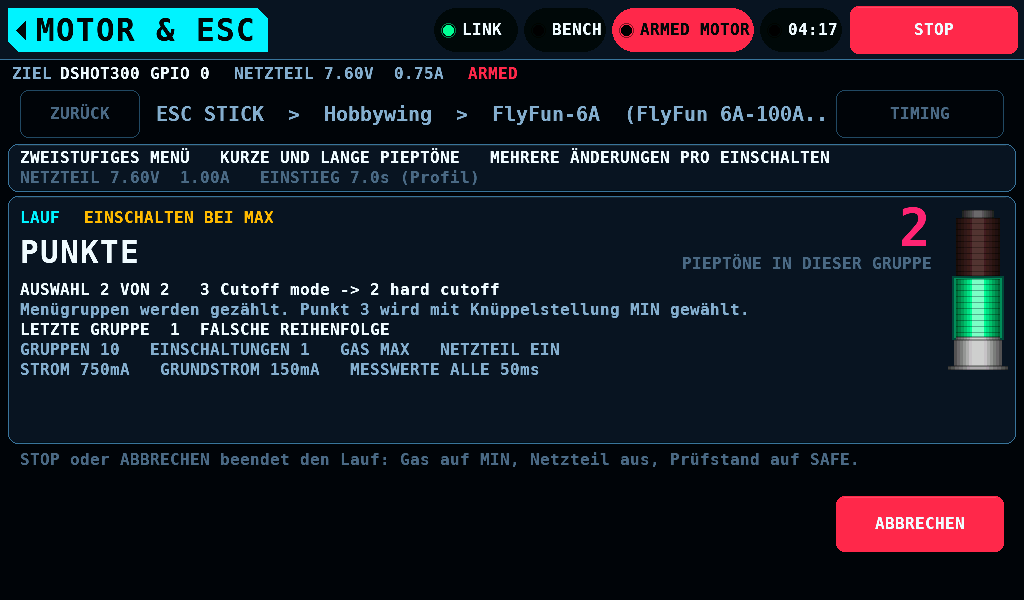This screenshot has width=1024, height=600.
Task: Click the MOTOR & ESC title
Action: click(x=145, y=30)
